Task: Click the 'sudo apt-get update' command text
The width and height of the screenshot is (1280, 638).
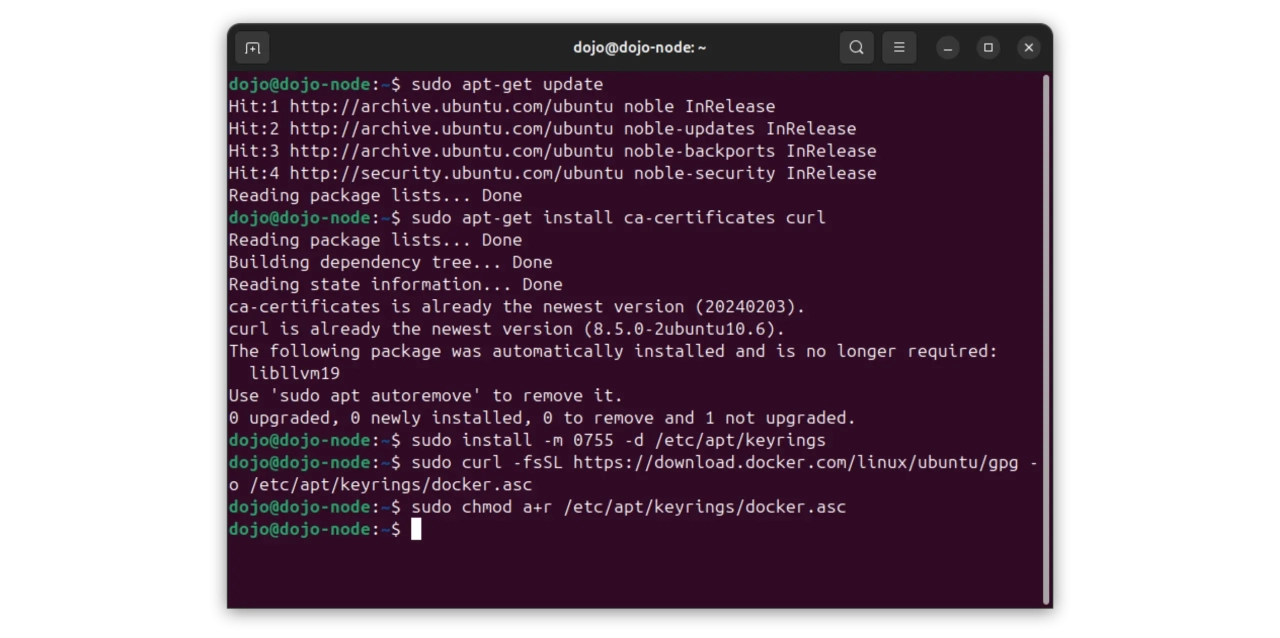Action: tap(507, 85)
